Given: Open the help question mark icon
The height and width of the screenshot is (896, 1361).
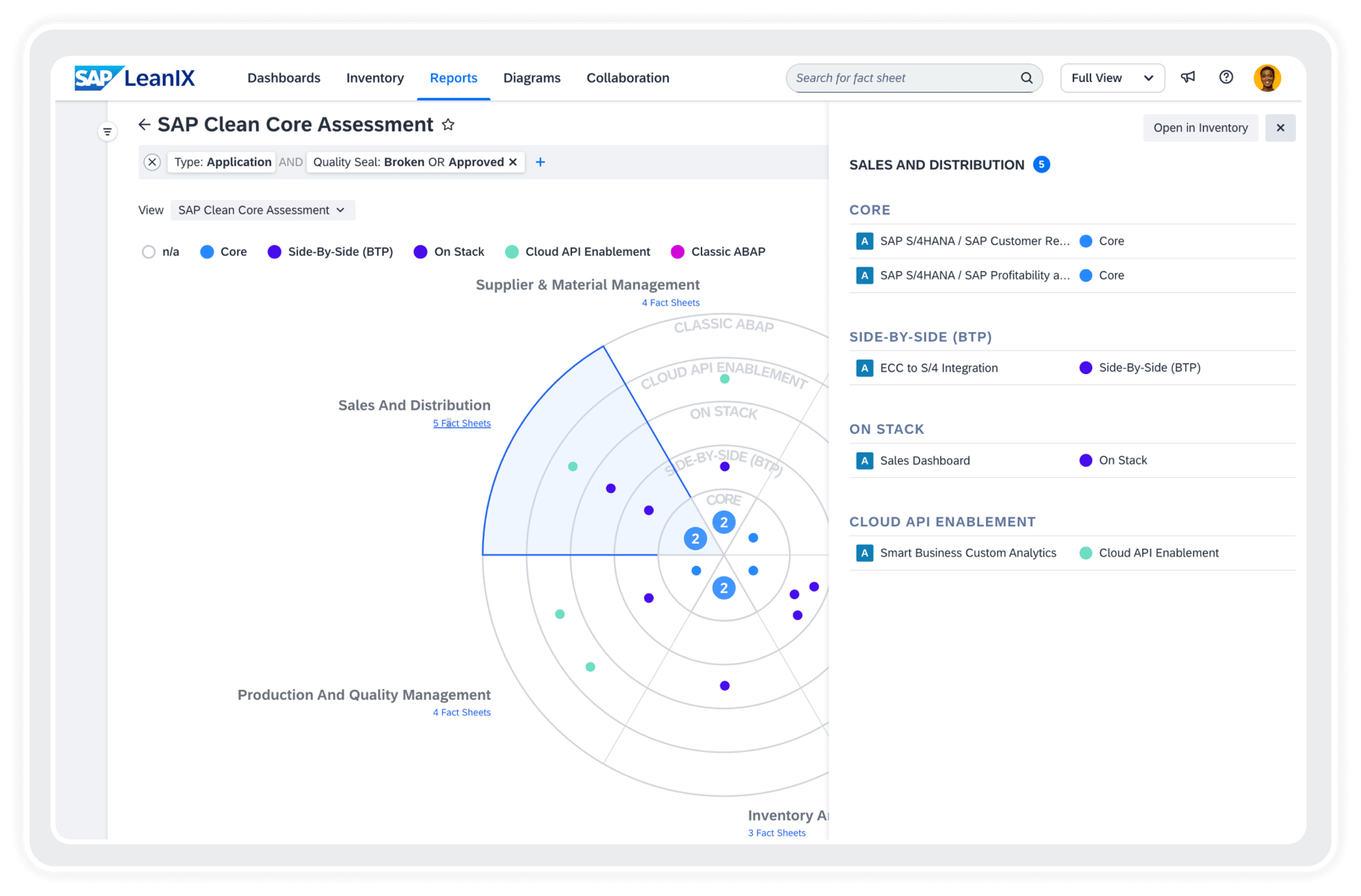Looking at the screenshot, I should pyautogui.click(x=1226, y=78).
